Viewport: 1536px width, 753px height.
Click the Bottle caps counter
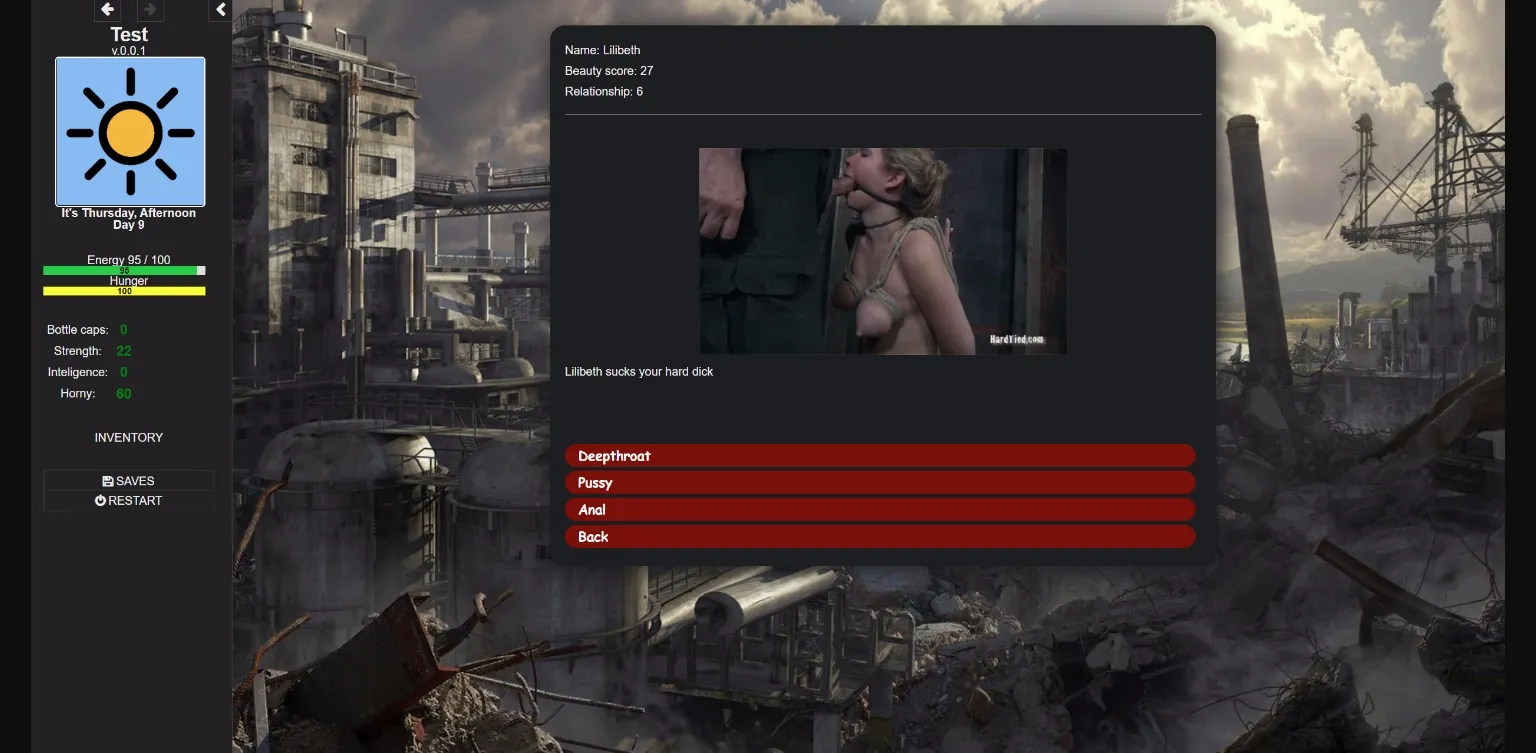123,329
